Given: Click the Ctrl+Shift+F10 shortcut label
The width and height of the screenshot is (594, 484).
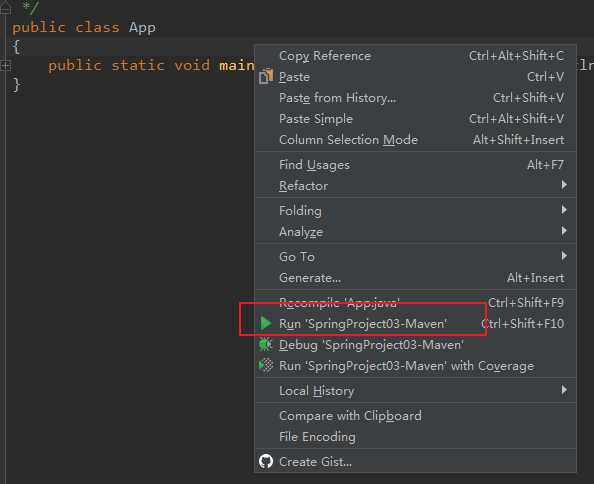Looking at the screenshot, I should click(x=523, y=323).
